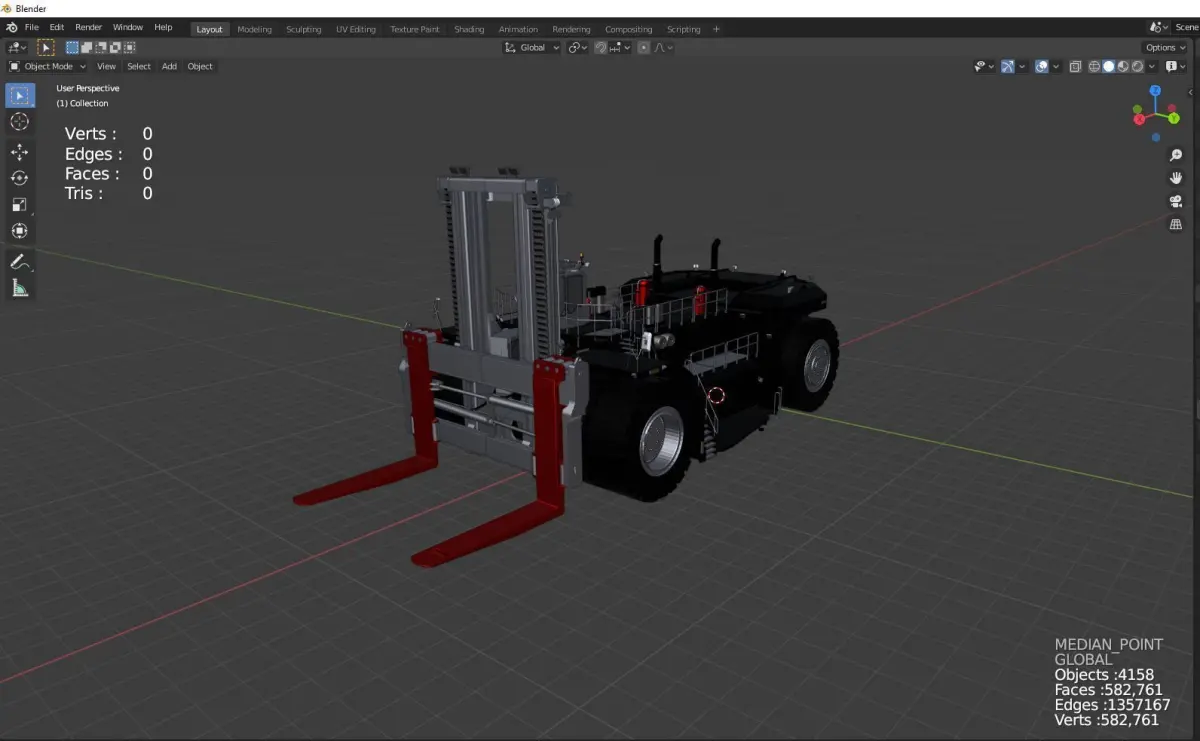Toggle X-ray mode
The width and height of the screenshot is (1200, 741).
[x=1075, y=66]
